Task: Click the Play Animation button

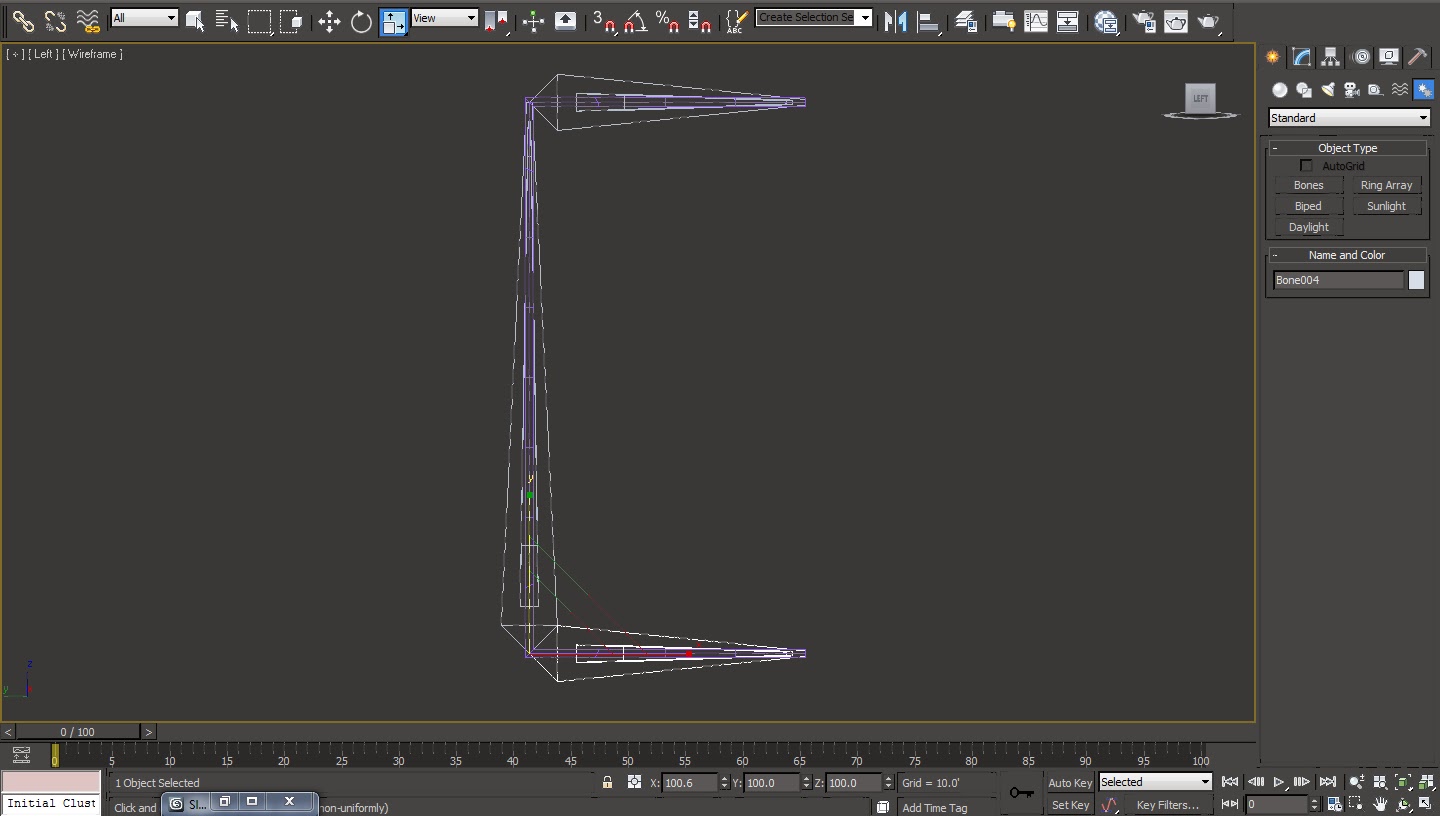Action: click(1278, 782)
